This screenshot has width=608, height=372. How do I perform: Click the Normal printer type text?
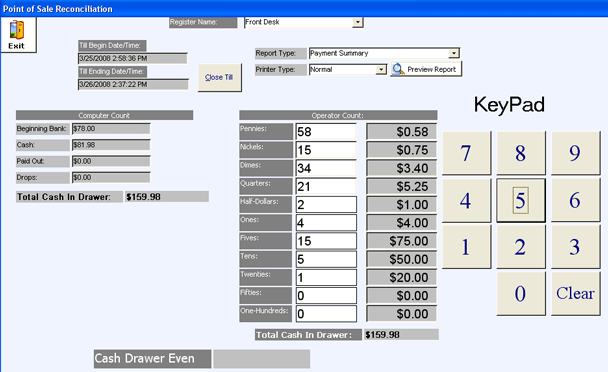pyautogui.click(x=321, y=70)
